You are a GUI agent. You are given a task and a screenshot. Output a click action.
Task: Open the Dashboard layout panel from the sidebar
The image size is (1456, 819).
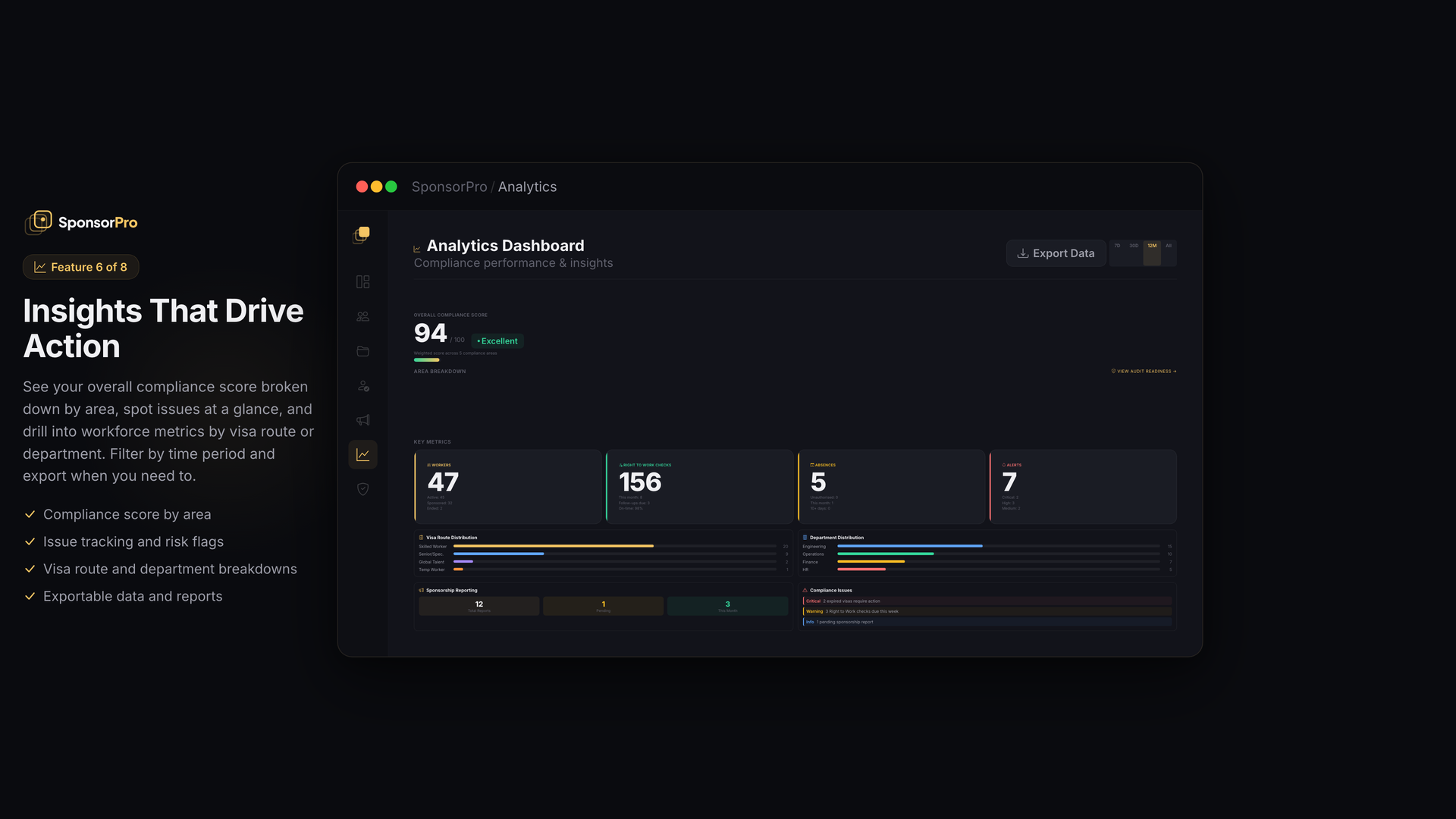pos(362,281)
